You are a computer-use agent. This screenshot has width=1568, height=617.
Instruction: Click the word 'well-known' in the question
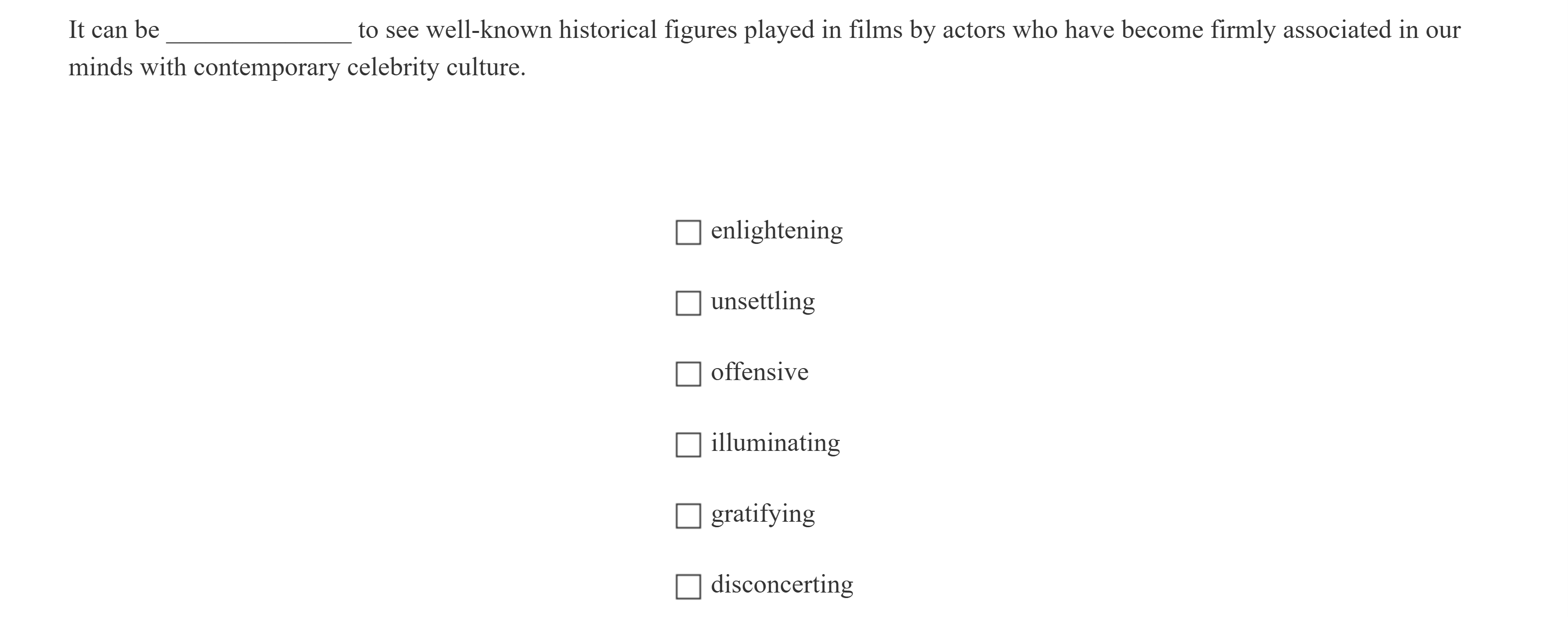coord(489,30)
